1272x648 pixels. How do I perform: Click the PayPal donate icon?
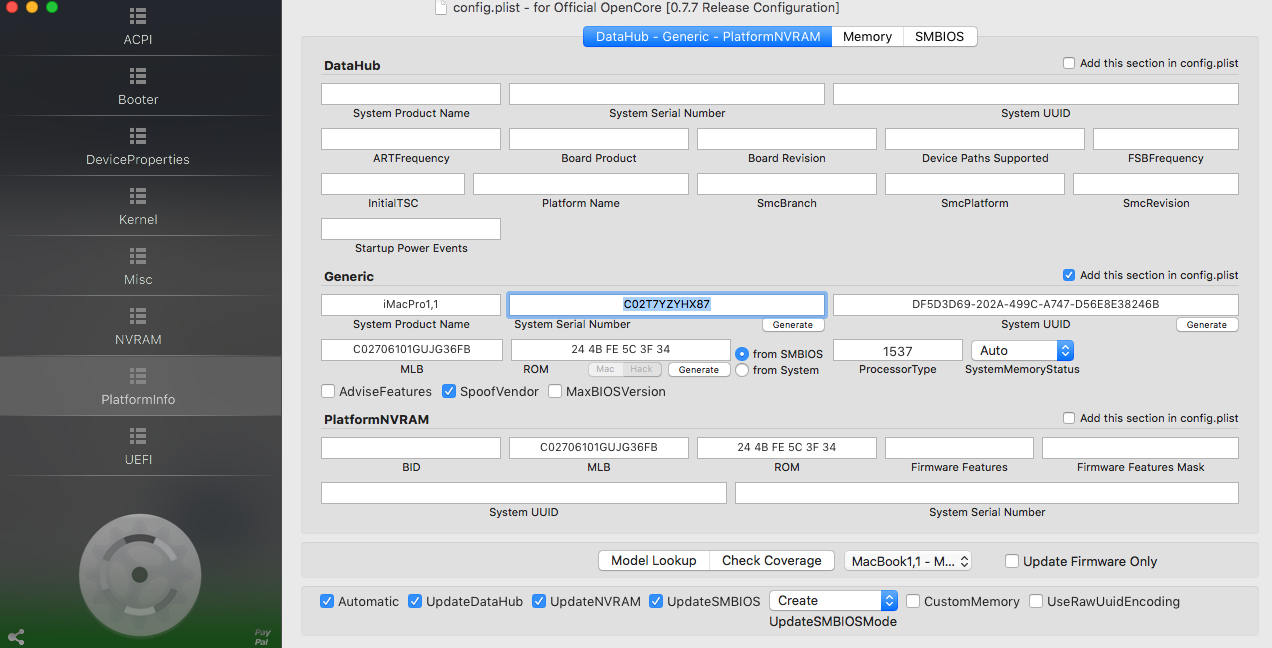pos(262,636)
